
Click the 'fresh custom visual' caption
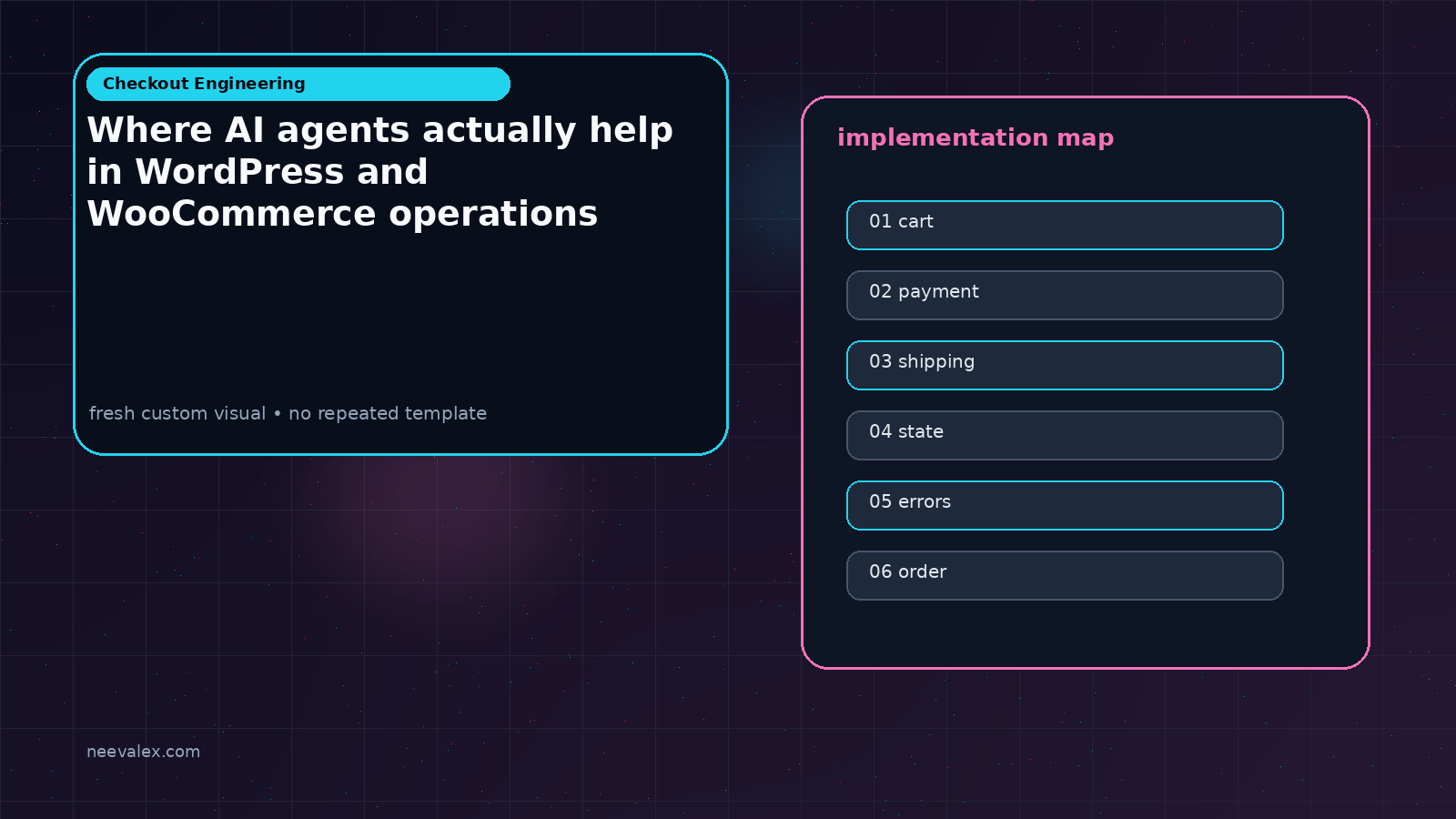[x=288, y=413]
